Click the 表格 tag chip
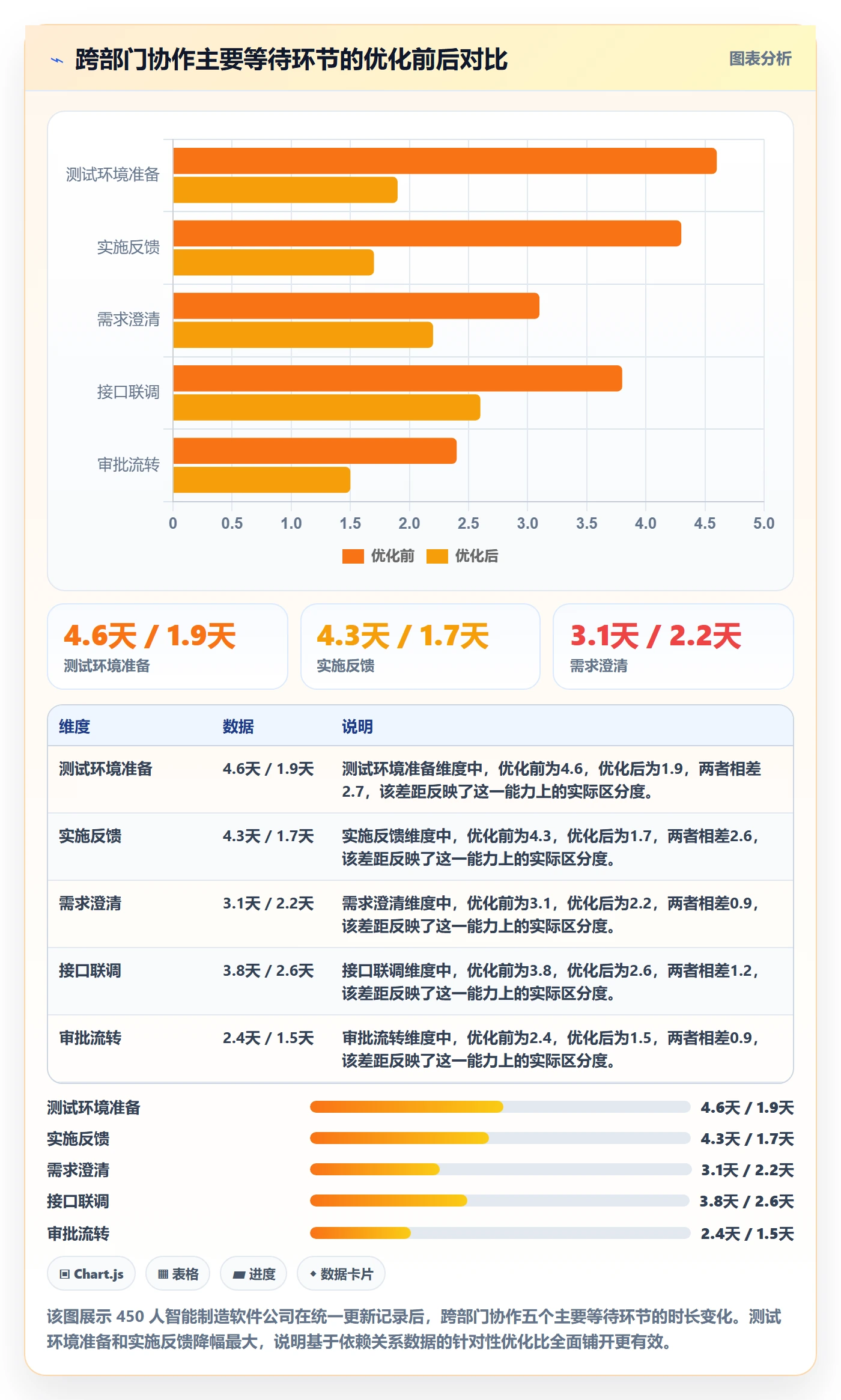The image size is (841, 1400). (x=178, y=1274)
